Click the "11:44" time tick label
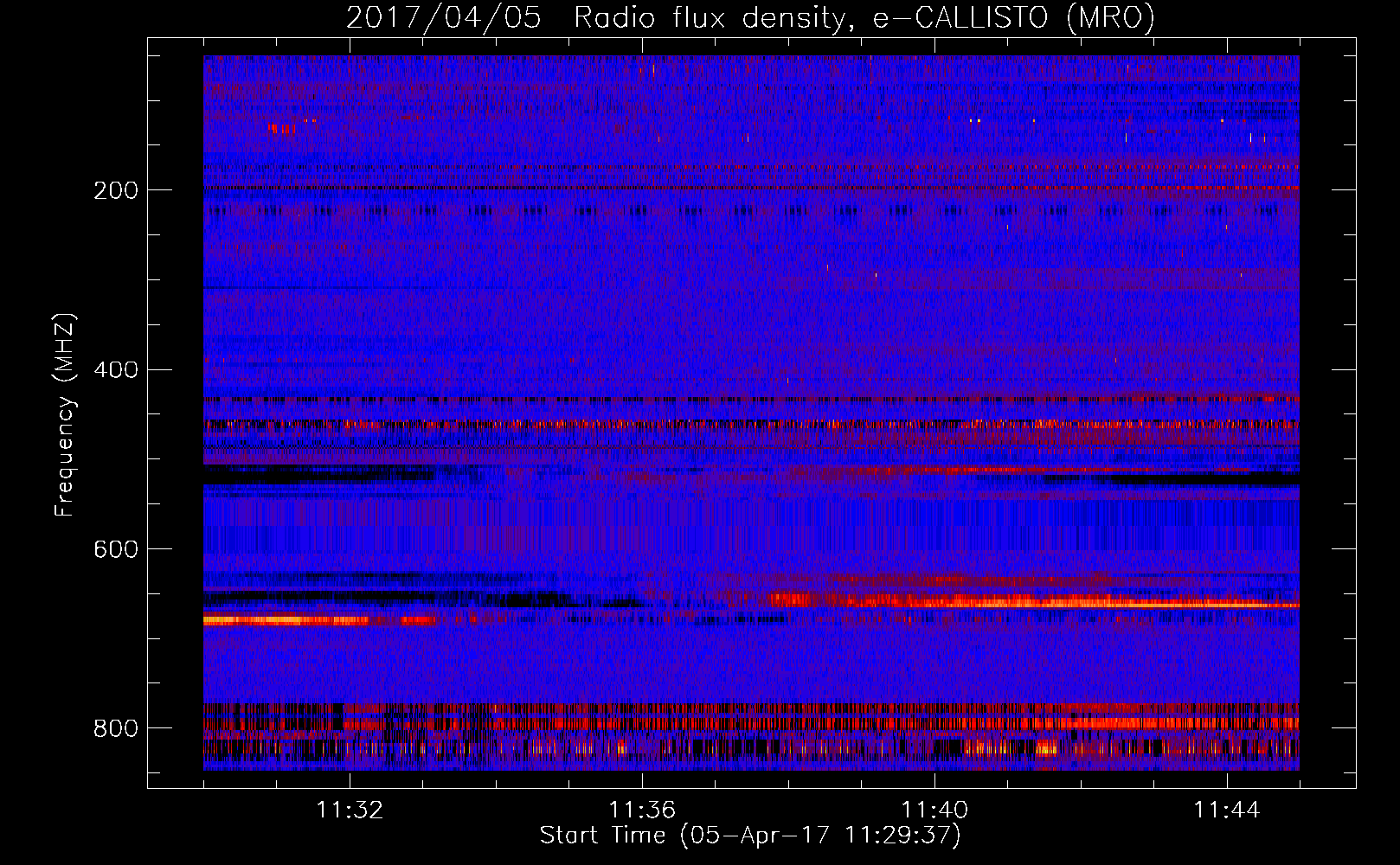 coord(1227,811)
